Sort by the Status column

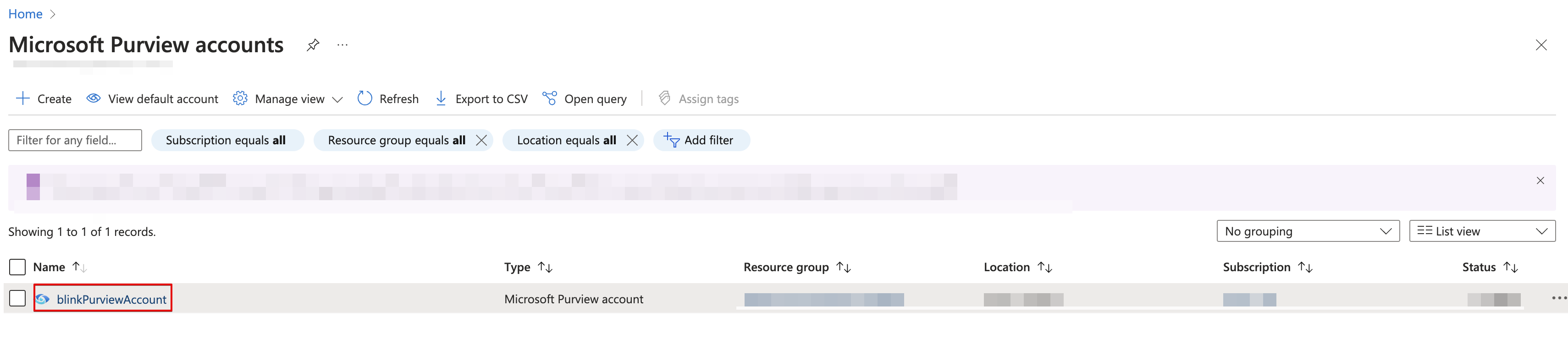(1490, 267)
